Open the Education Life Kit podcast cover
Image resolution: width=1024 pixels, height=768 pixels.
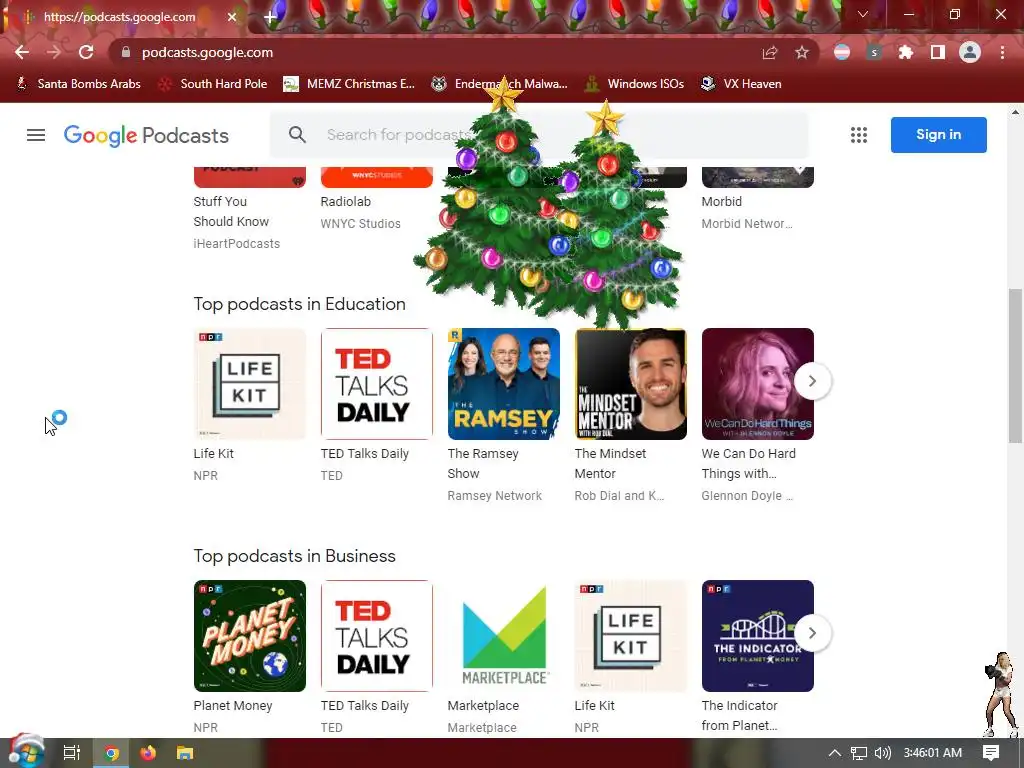point(249,384)
